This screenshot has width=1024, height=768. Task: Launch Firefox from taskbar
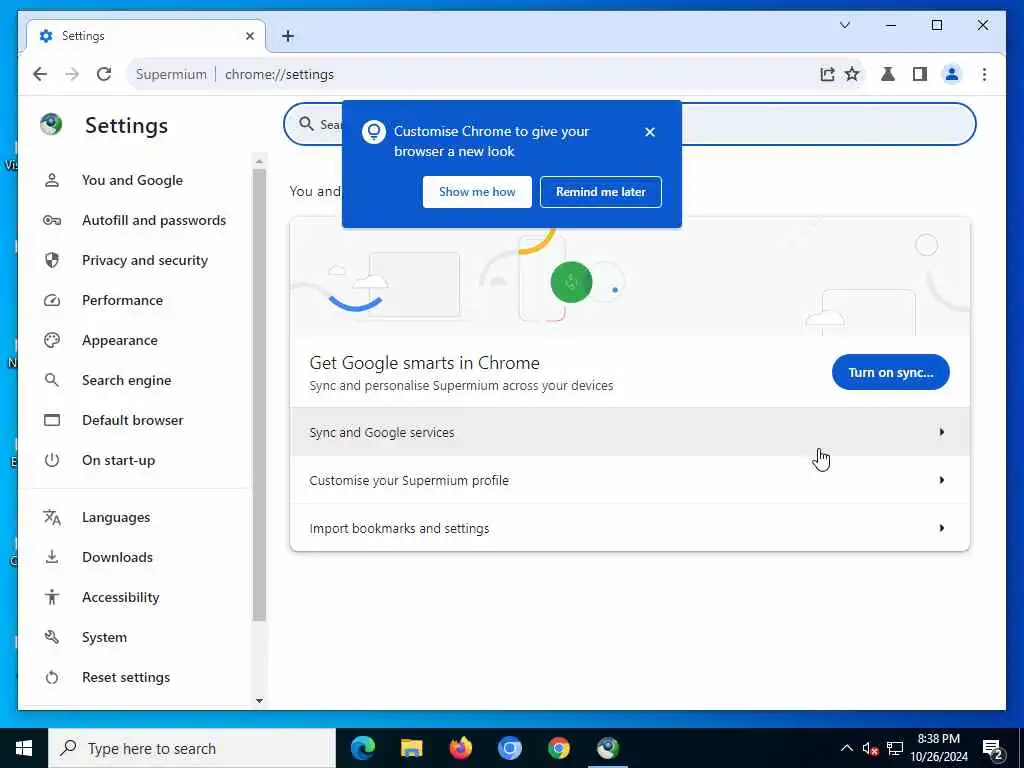click(460, 748)
